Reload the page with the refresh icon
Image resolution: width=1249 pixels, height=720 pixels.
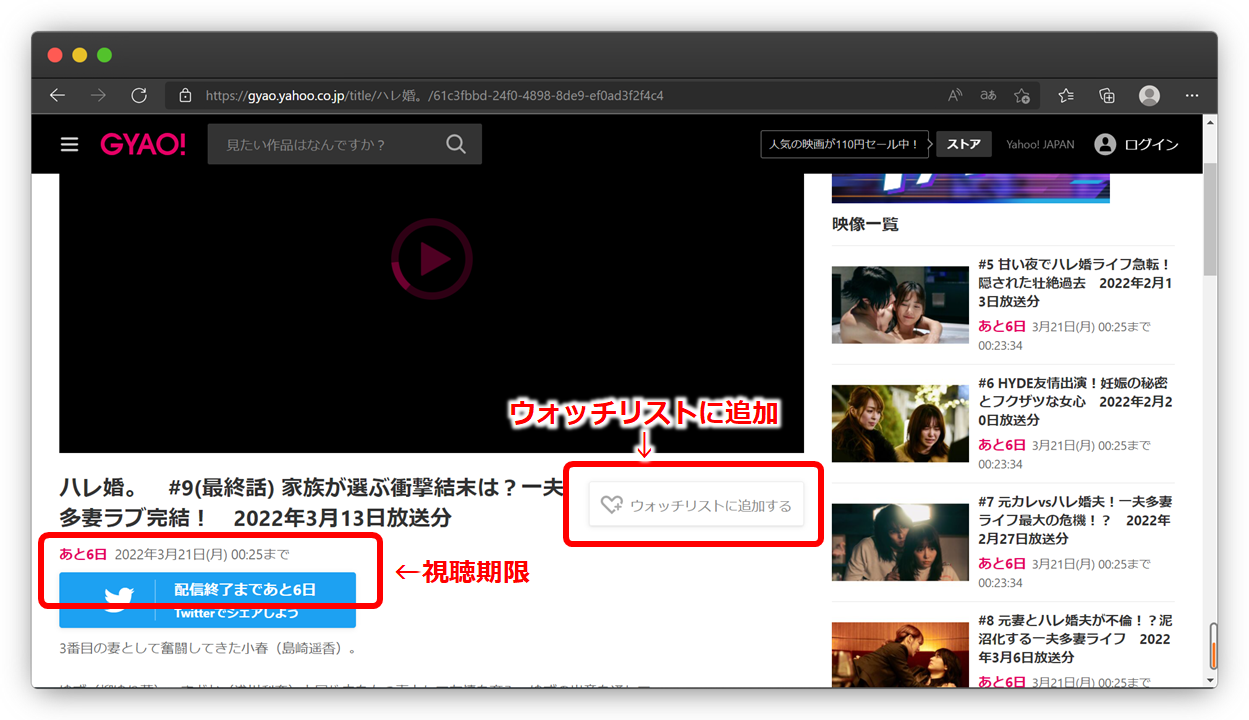(x=139, y=96)
